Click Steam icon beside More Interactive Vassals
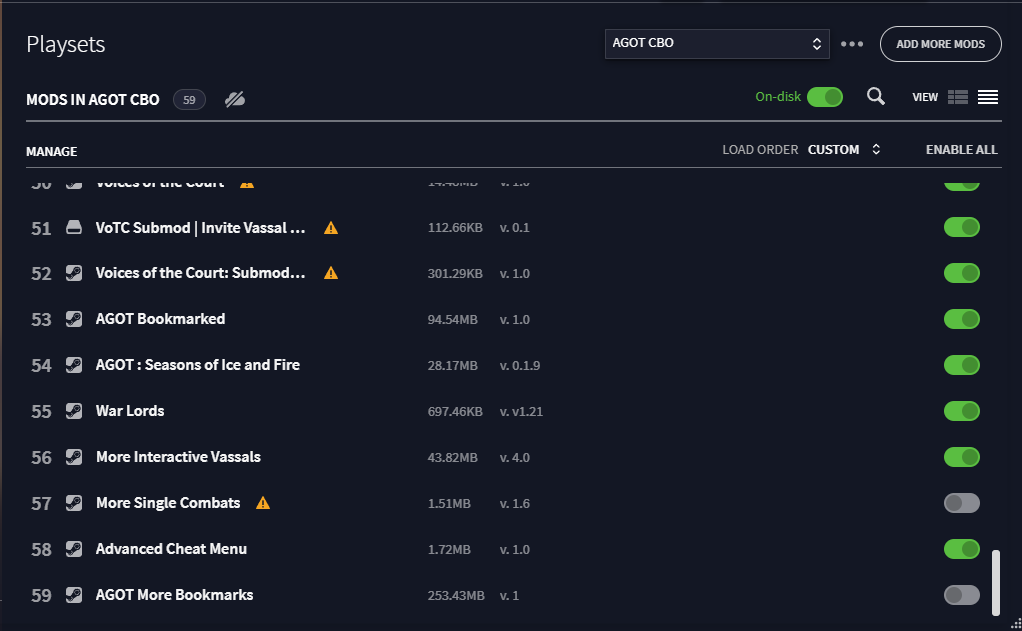 pos(74,457)
